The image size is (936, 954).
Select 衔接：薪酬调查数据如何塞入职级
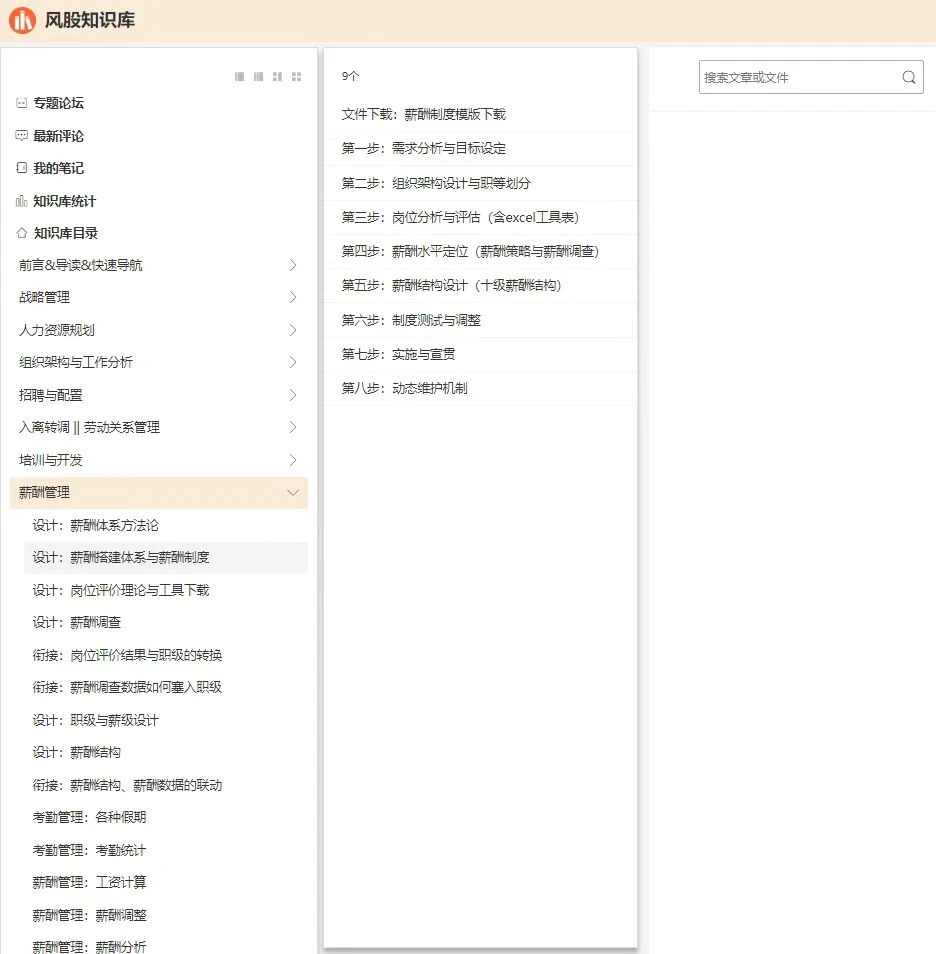pyautogui.click(x=127, y=688)
